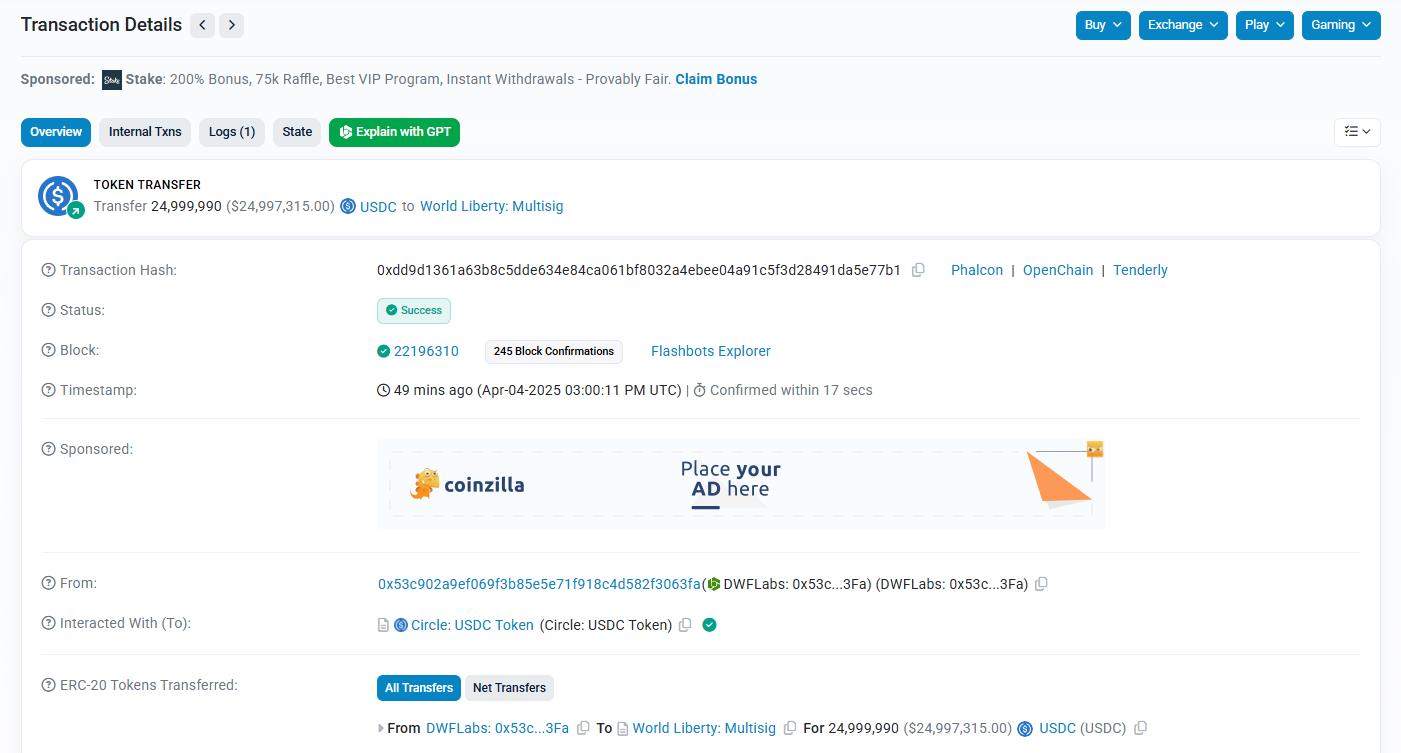
Task: Open USDC token link in transfer summary
Action: pyautogui.click(x=378, y=206)
